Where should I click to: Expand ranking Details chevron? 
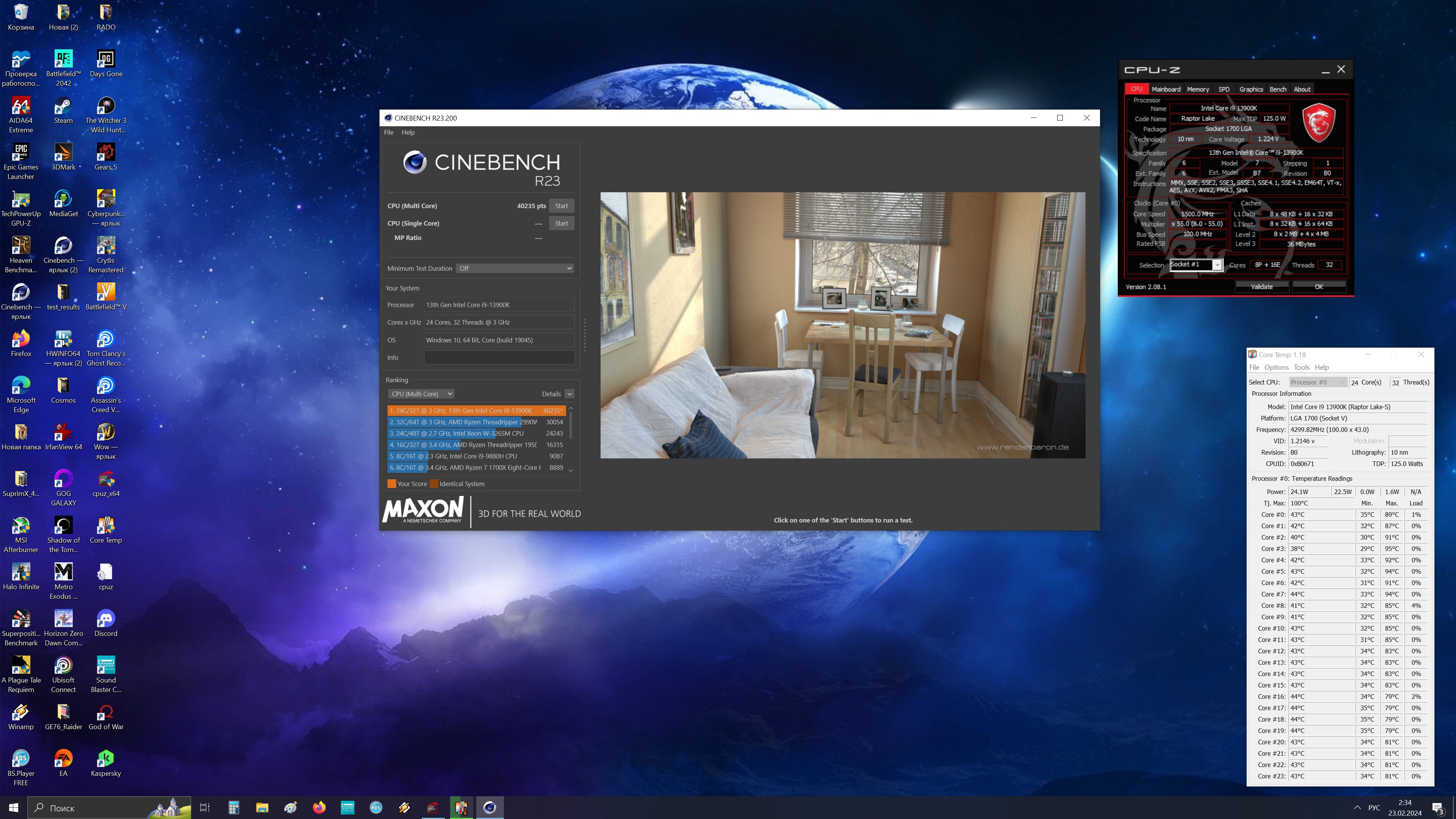(x=569, y=394)
